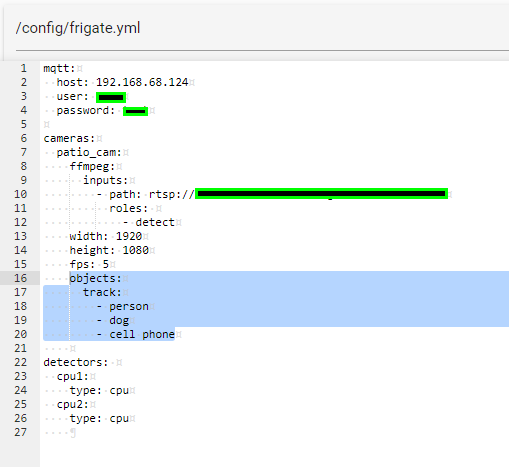509x467 pixels.
Task: Click the 'user:' key text
Action: tap(72, 96)
